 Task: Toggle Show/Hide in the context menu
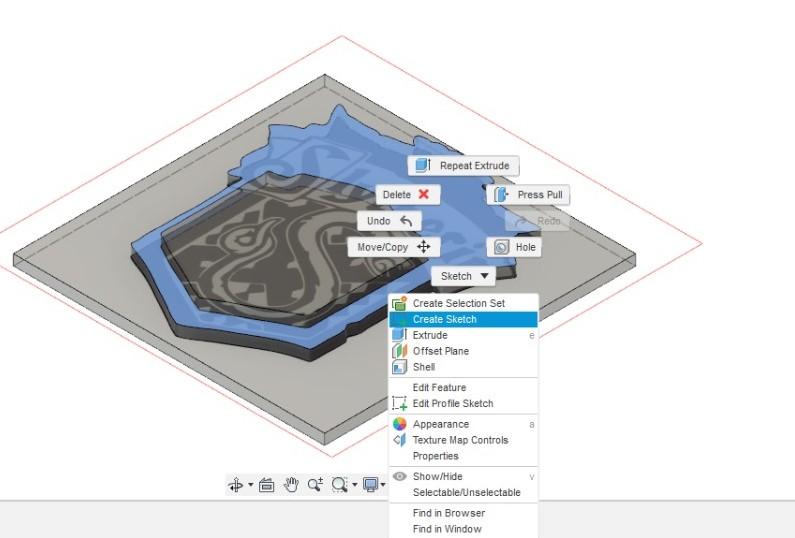463,477
